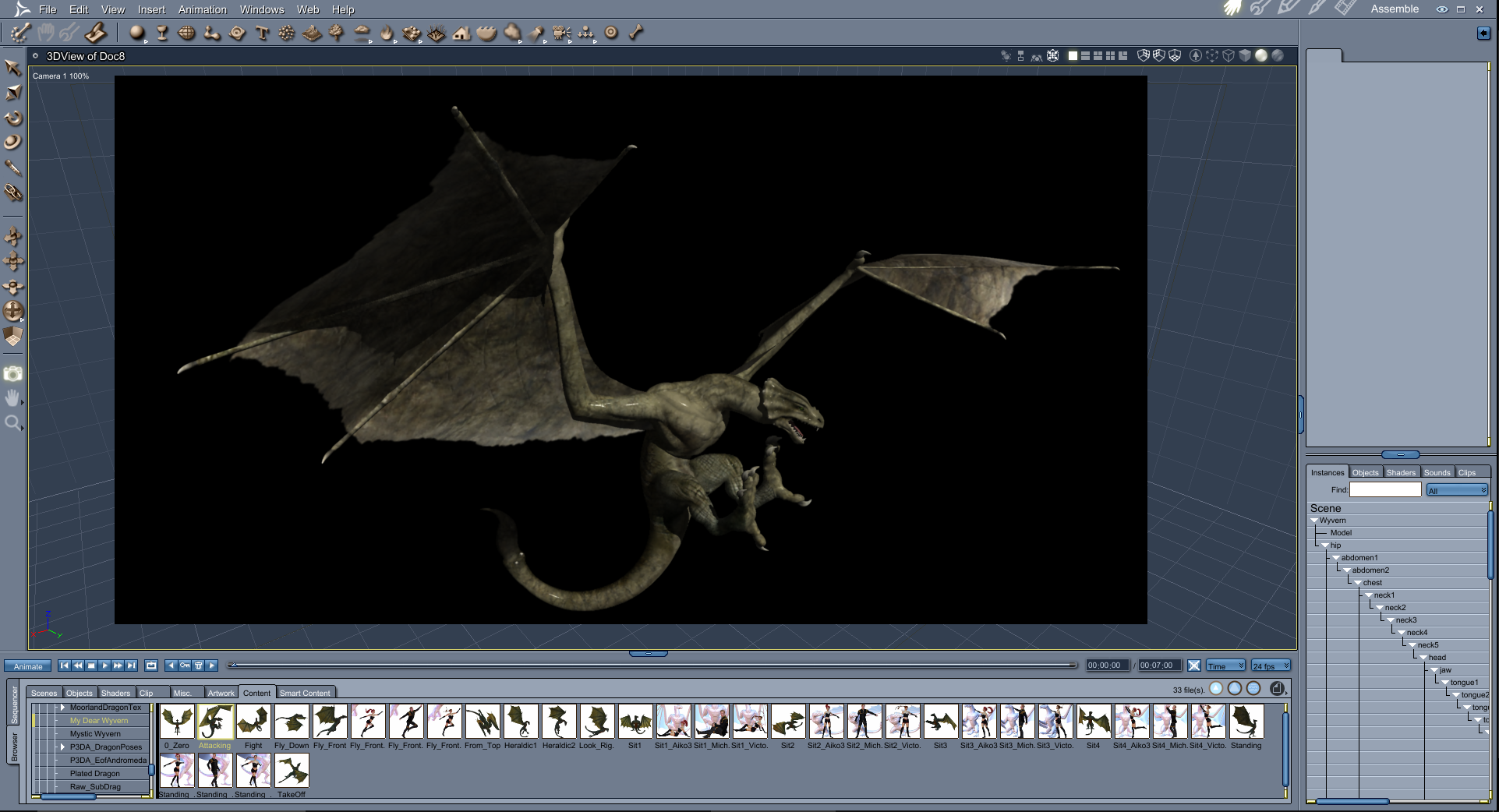Insert a sphere primitive from toolbar
The width and height of the screenshot is (1499, 812).
(x=137, y=33)
